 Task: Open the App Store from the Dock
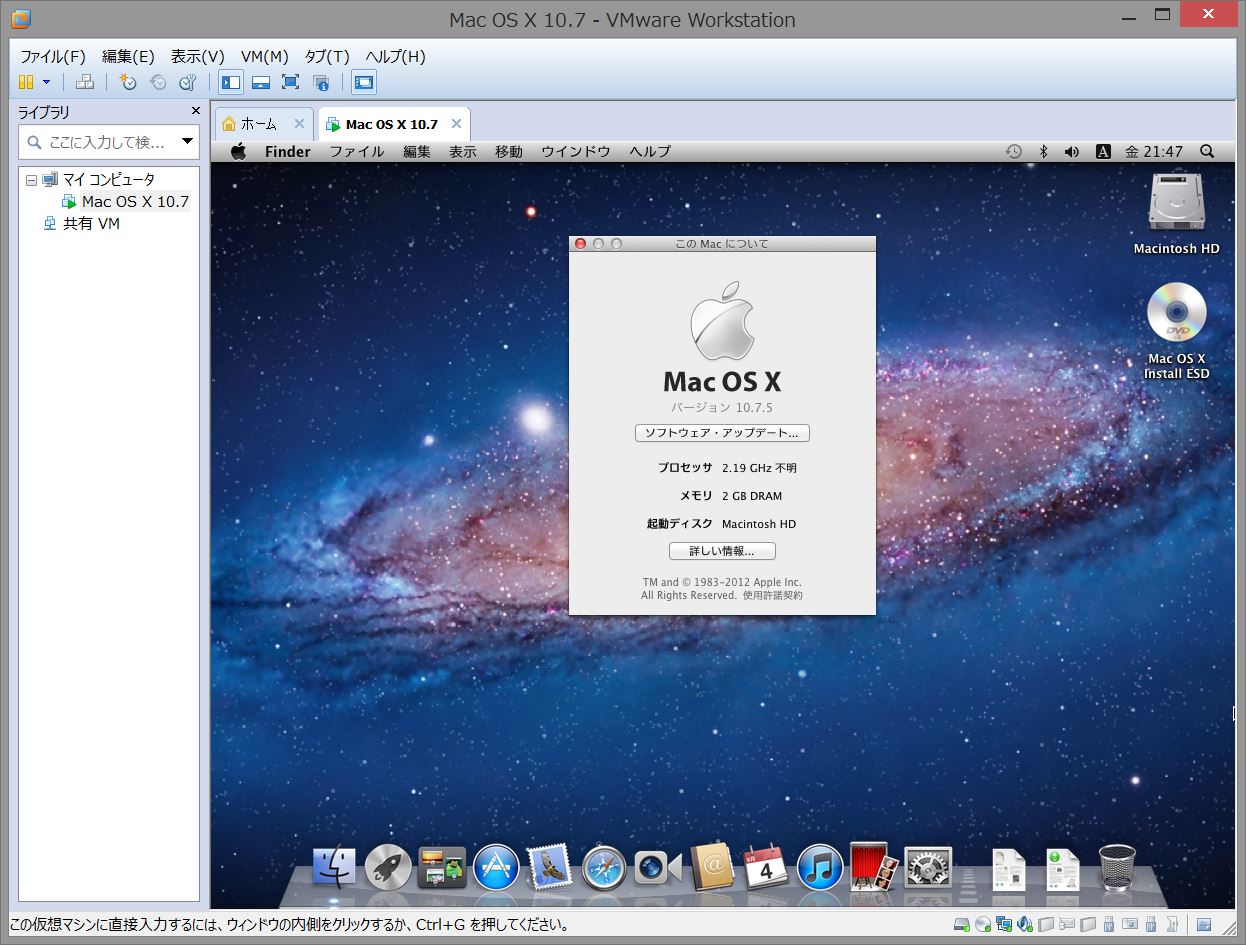[496, 867]
